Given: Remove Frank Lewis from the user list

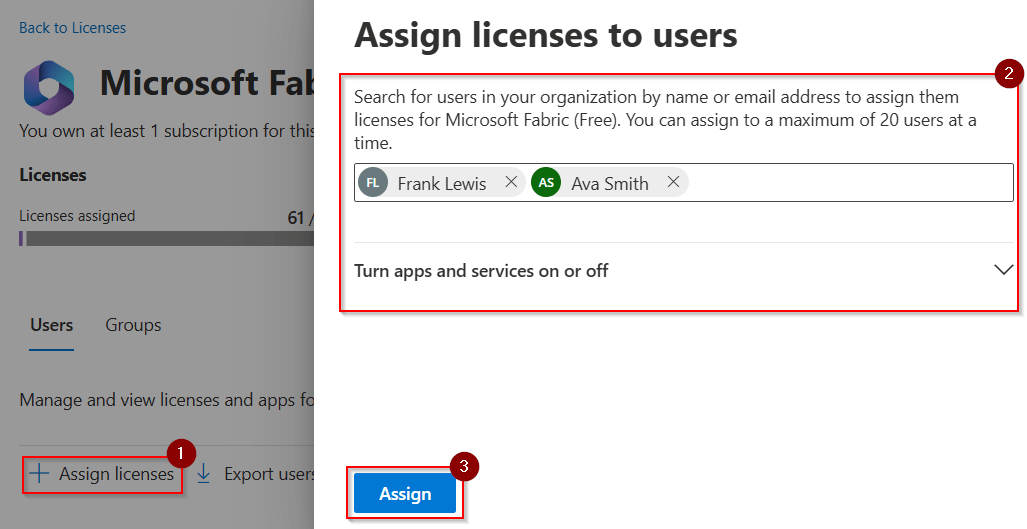Looking at the screenshot, I should (511, 182).
